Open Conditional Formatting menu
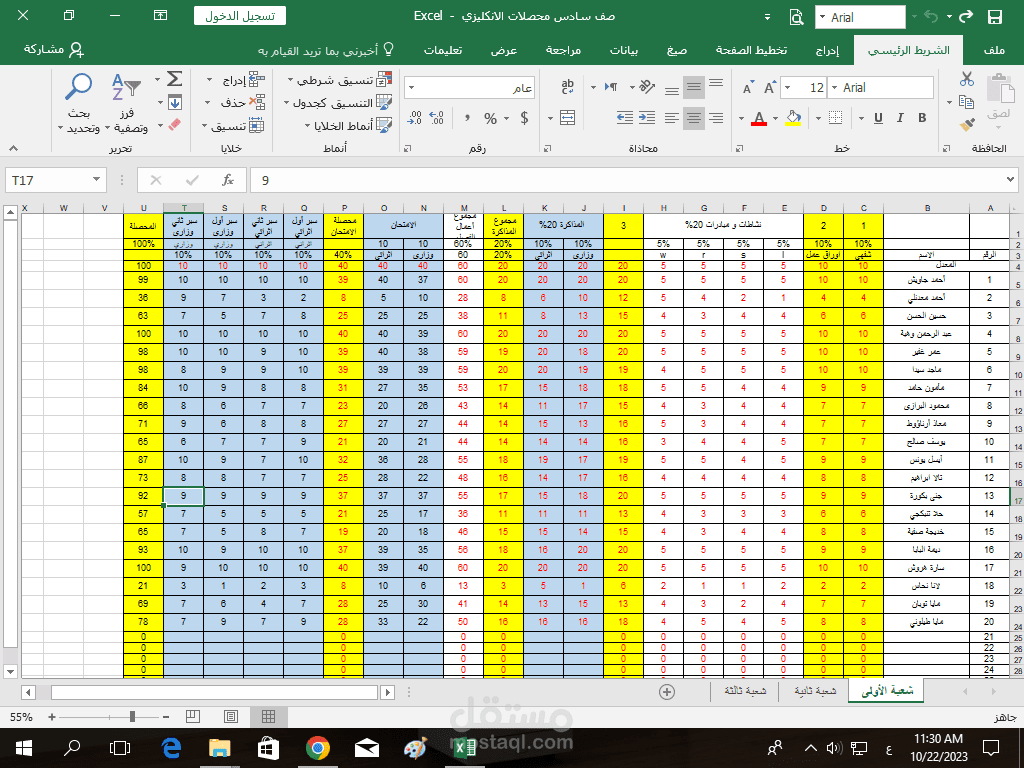Image resolution: width=1024 pixels, height=768 pixels. [340, 80]
